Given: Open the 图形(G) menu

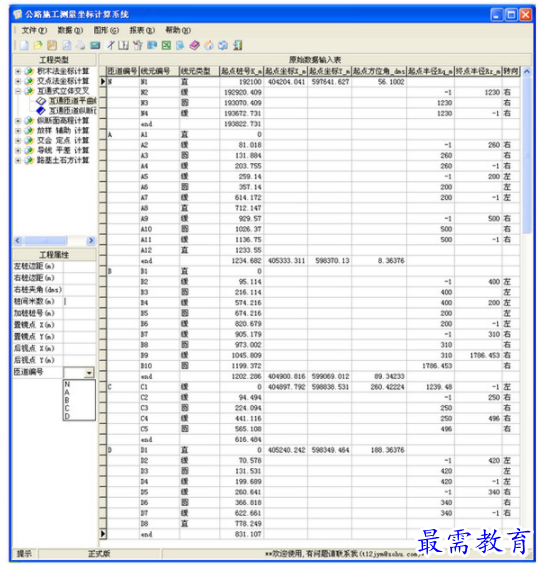Looking at the screenshot, I should [x=106, y=30].
